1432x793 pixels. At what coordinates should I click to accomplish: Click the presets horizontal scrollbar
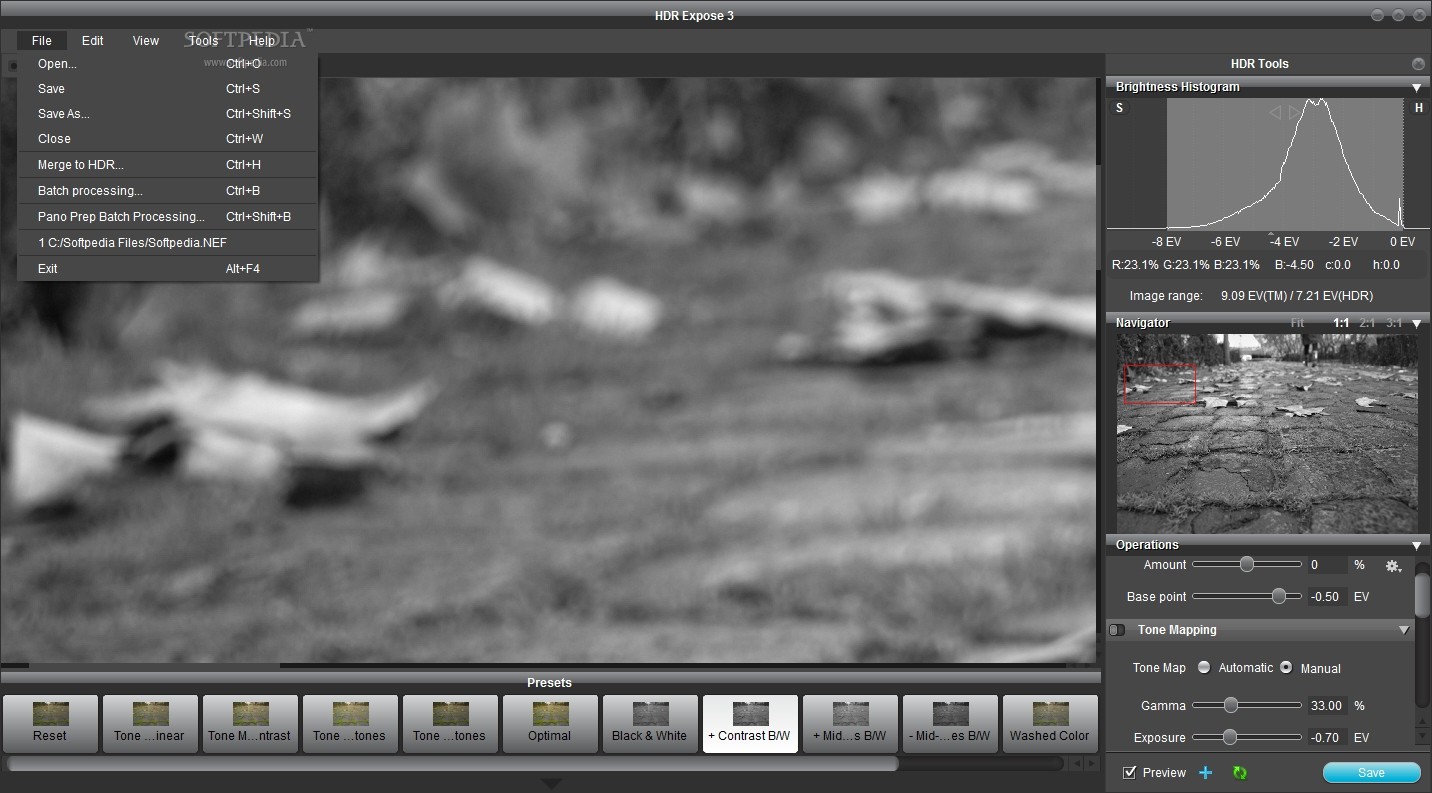coord(452,763)
